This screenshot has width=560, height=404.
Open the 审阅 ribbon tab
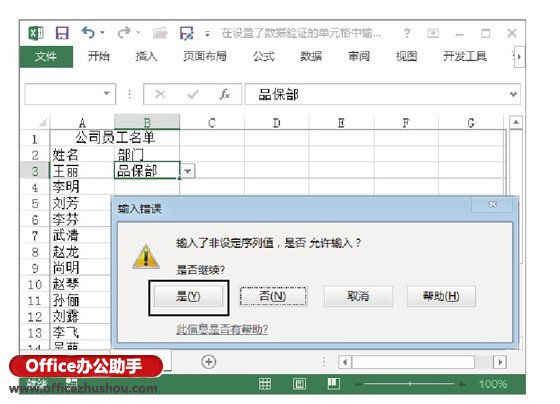point(359,56)
